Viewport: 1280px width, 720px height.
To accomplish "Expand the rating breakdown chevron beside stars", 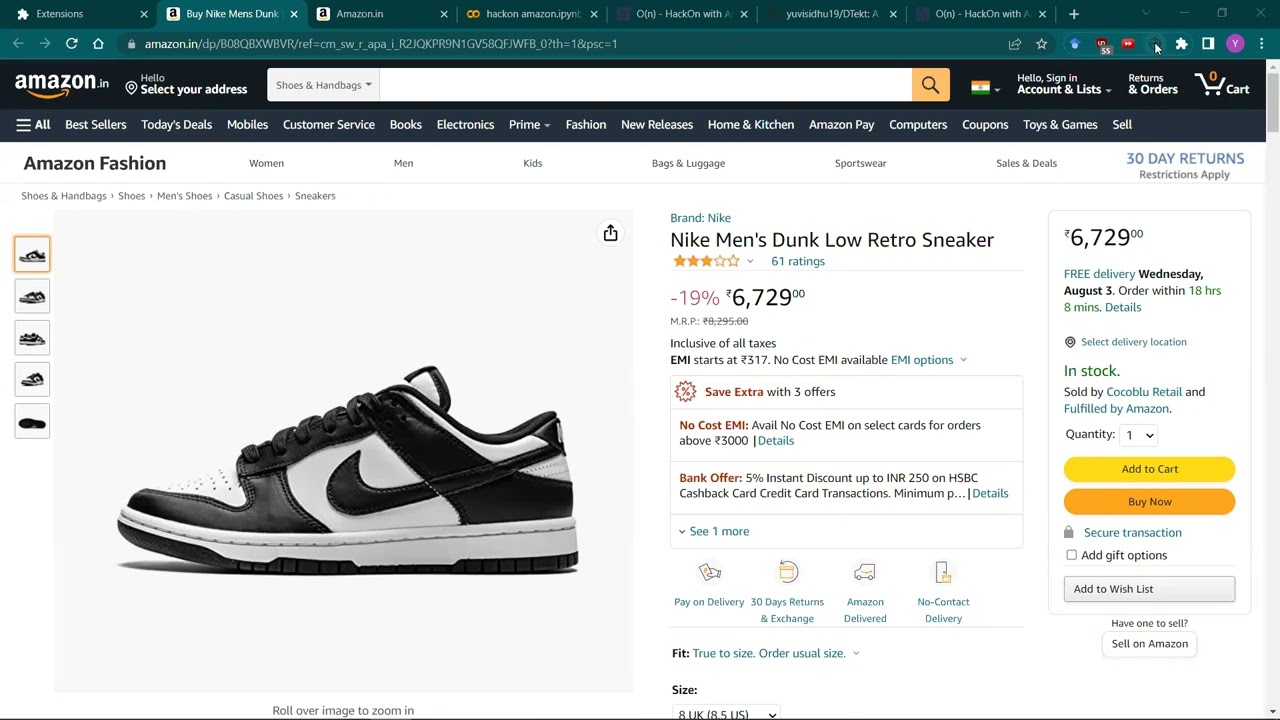I will 750,262.
